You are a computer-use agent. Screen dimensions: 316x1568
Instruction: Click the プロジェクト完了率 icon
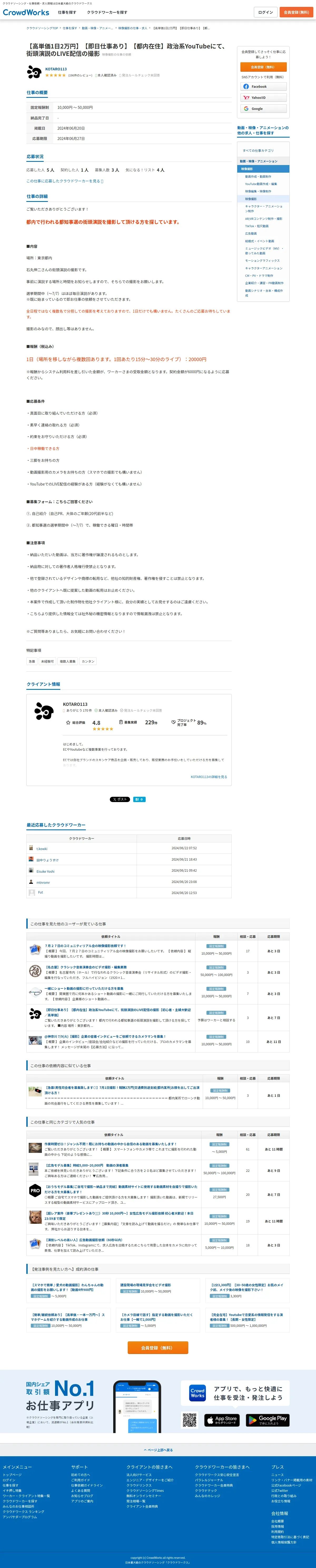click(x=173, y=722)
